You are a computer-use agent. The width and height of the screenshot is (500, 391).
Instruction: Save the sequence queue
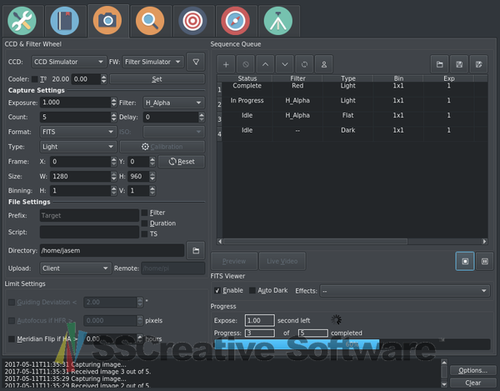[x=459, y=64]
